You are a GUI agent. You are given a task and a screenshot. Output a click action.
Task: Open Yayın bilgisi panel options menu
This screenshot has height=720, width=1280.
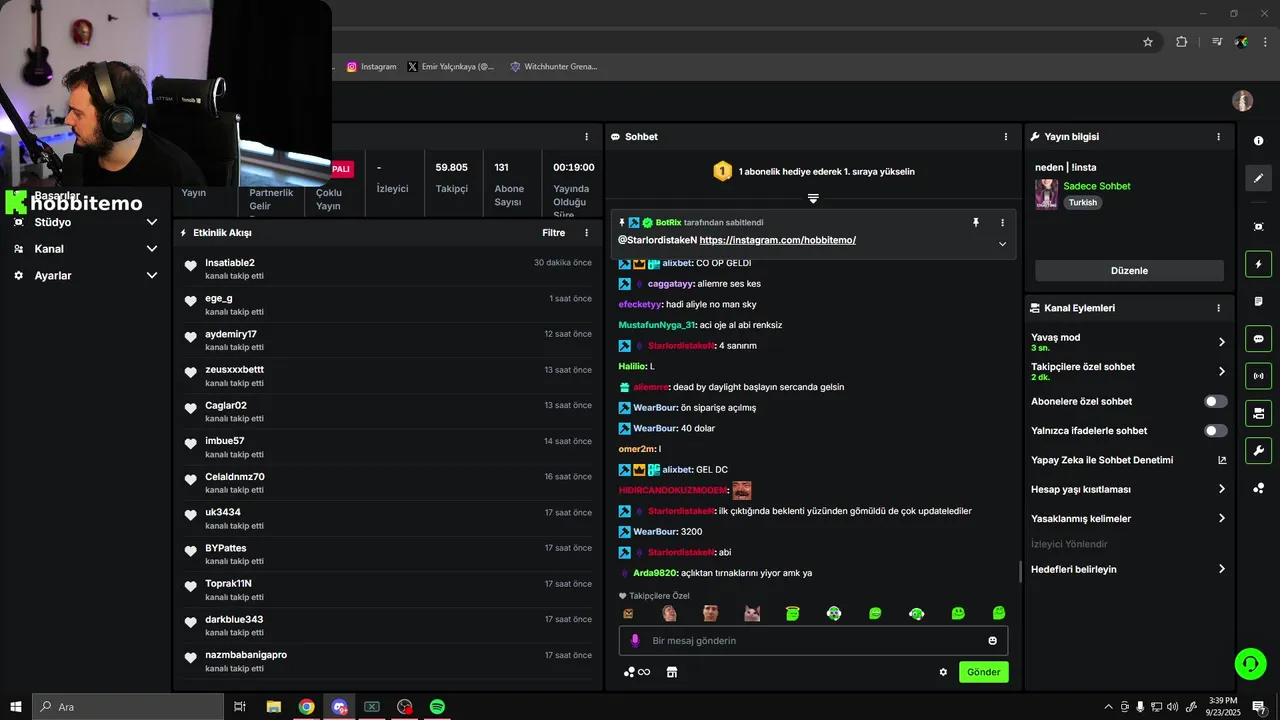pos(1218,137)
